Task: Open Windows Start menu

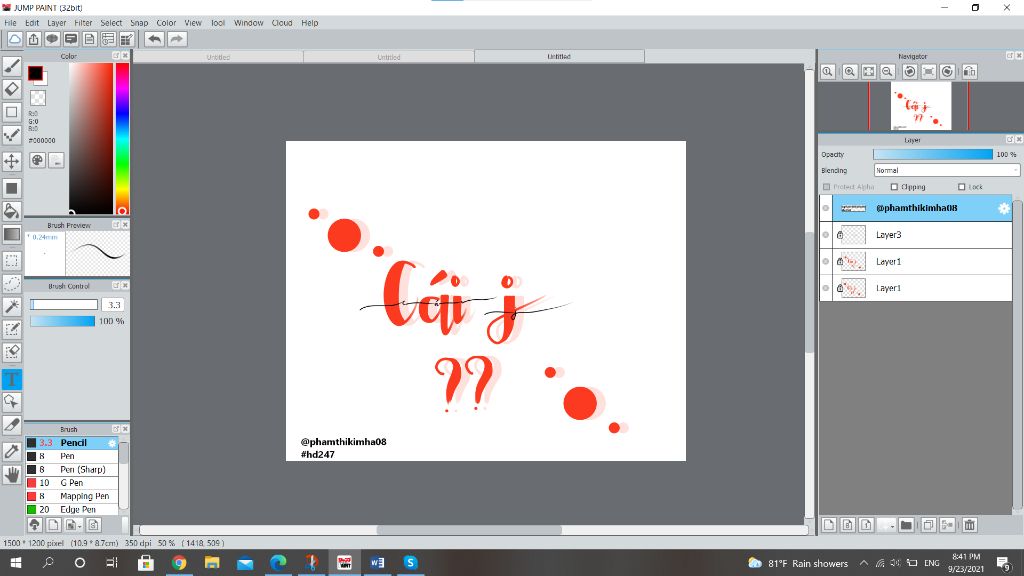Action: click(x=16, y=562)
